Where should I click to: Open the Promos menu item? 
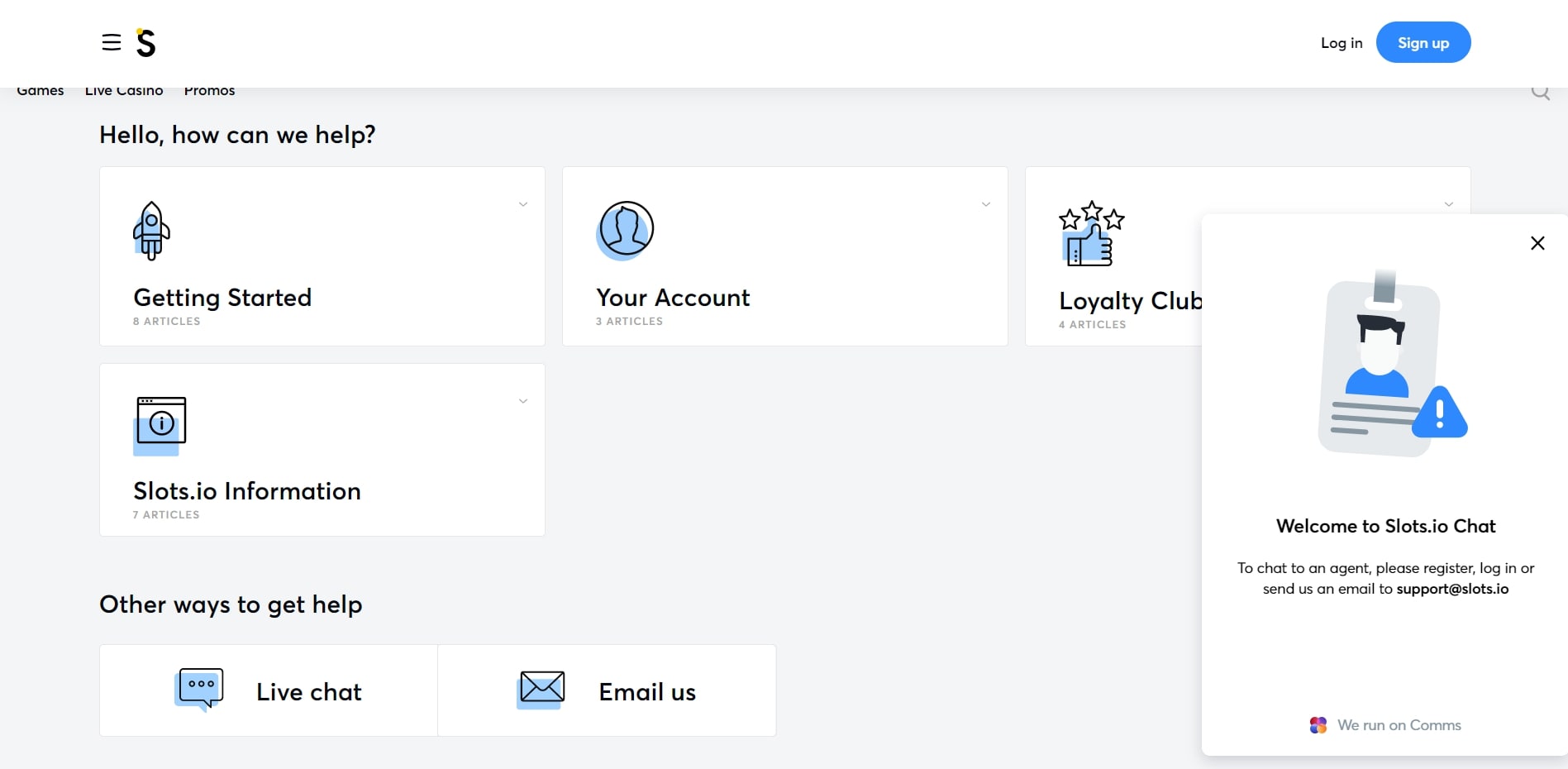point(209,90)
